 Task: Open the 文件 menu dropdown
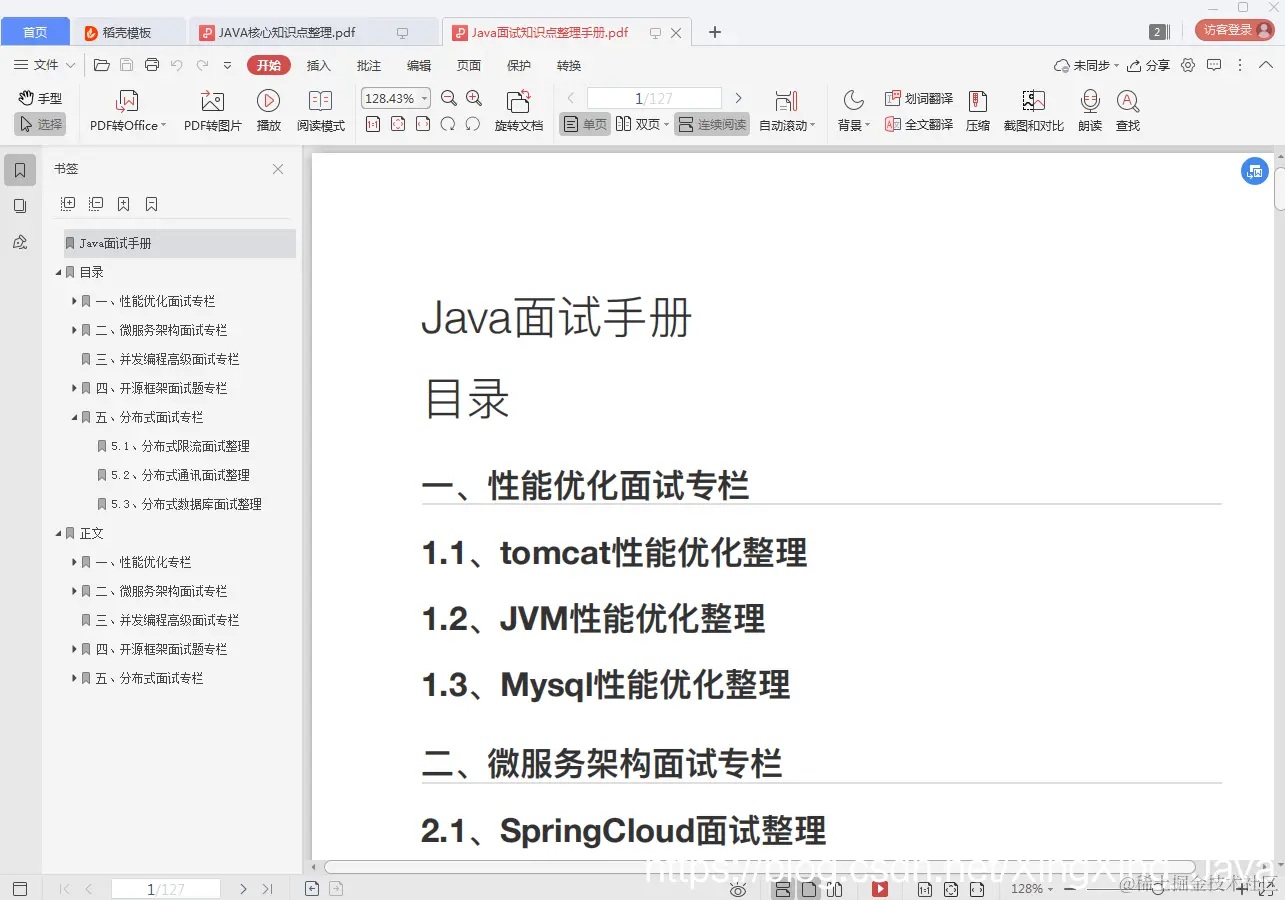[44, 65]
